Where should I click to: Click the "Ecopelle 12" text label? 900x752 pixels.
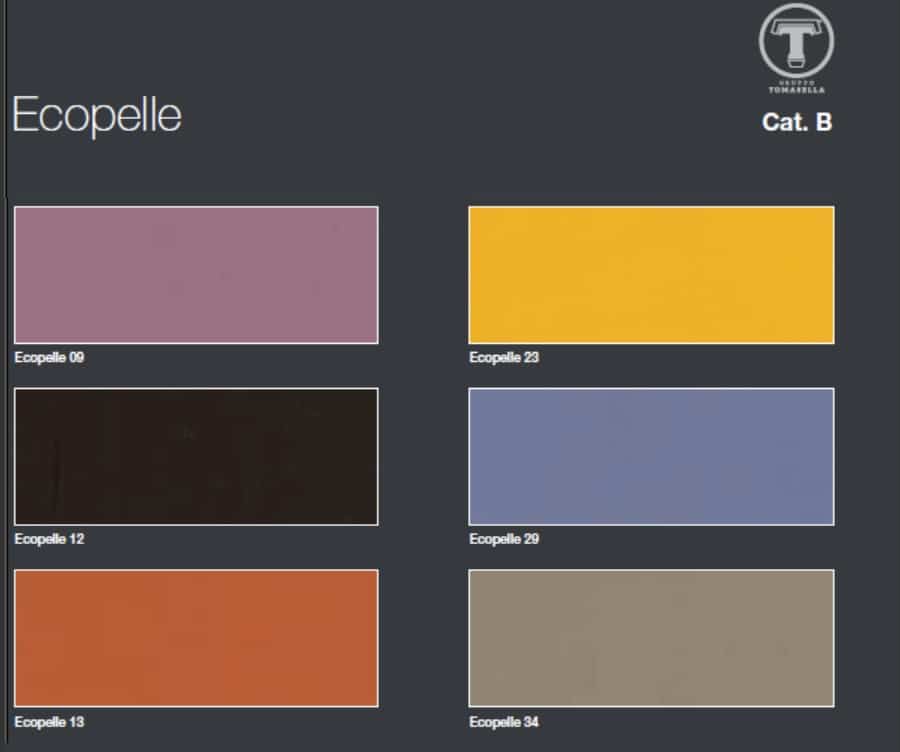click(49, 539)
